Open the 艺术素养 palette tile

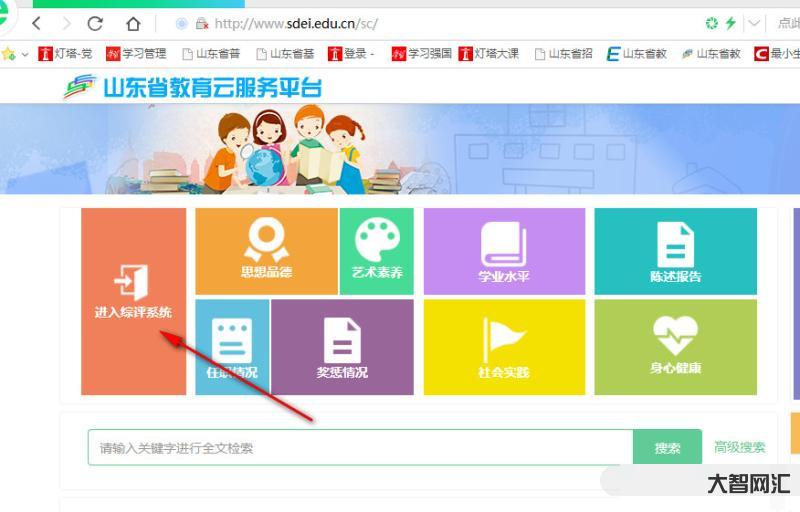(377, 251)
